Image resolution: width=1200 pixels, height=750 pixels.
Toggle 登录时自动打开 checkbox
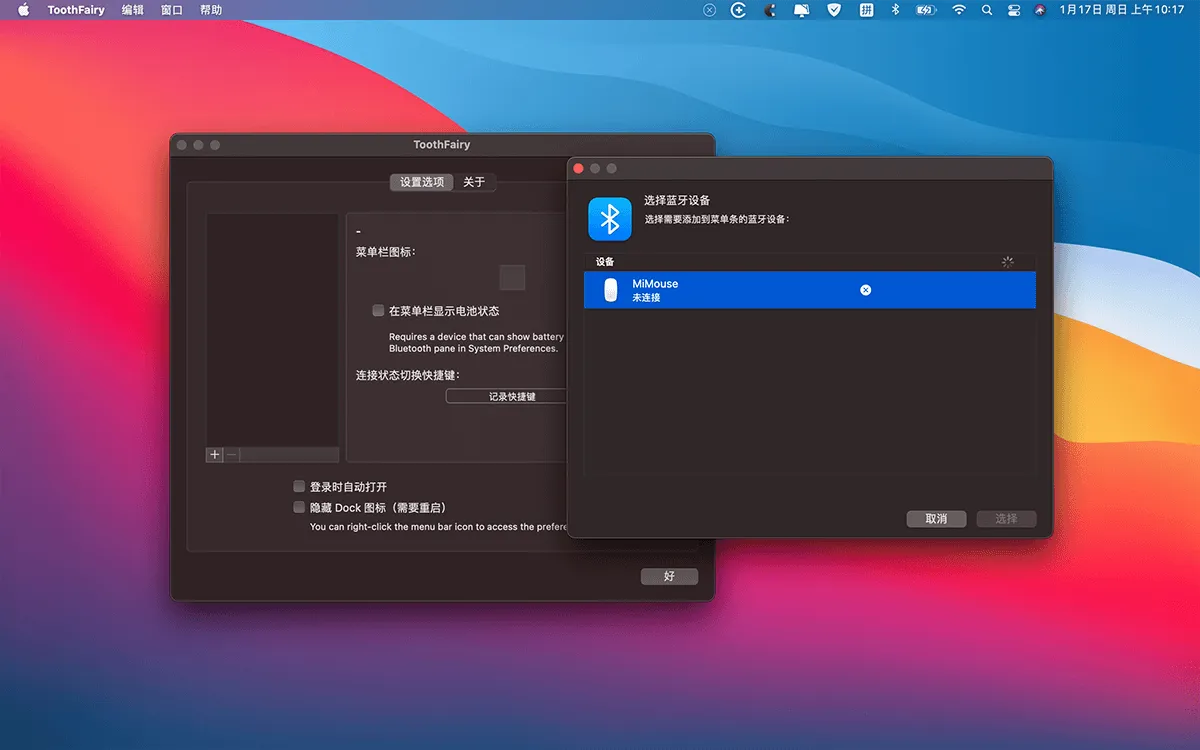pos(299,487)
